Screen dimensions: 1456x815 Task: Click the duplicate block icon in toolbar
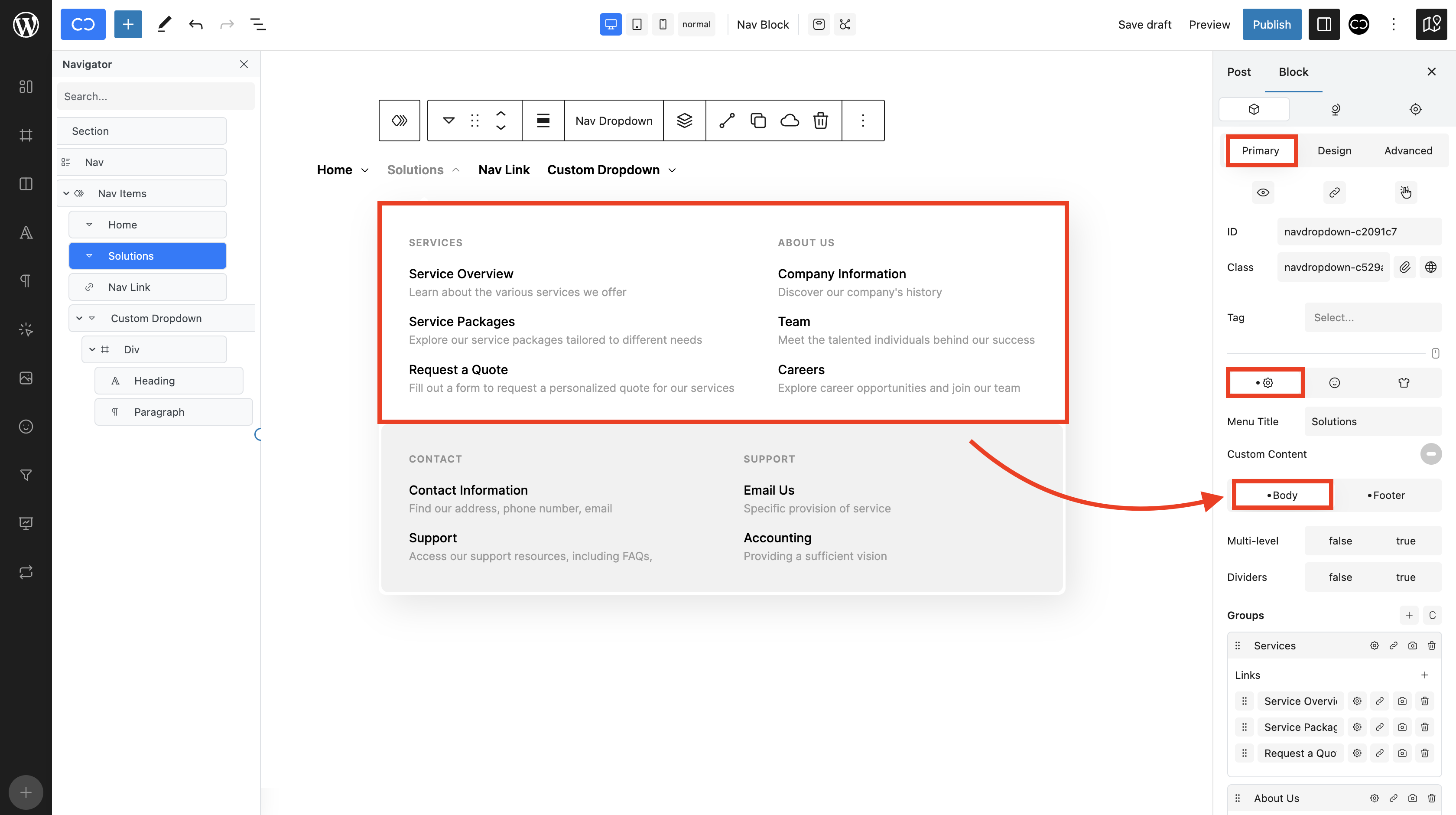point(758,121)
